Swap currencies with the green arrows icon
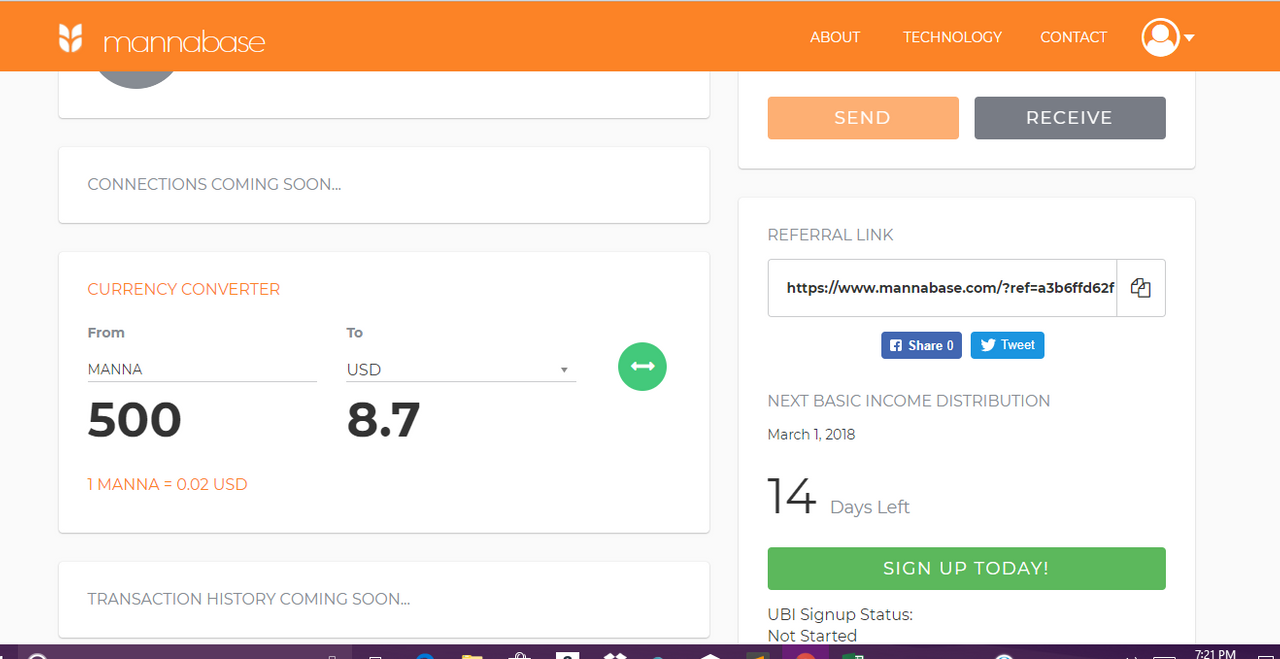 click(x=643, y=366)
